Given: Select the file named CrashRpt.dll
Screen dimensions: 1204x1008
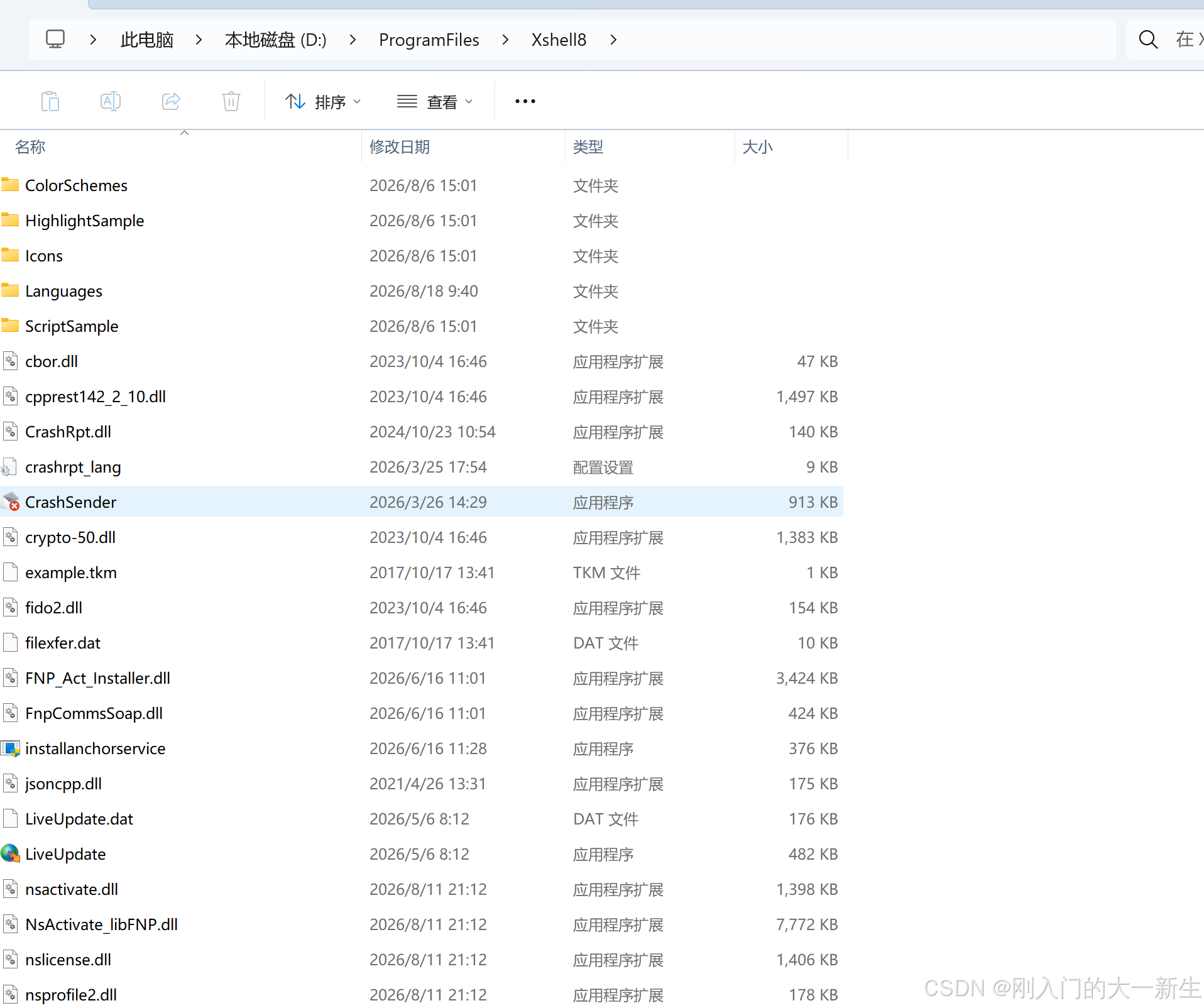Looking at the screenshot, I should pyautogui.click(x=68, y=432).
